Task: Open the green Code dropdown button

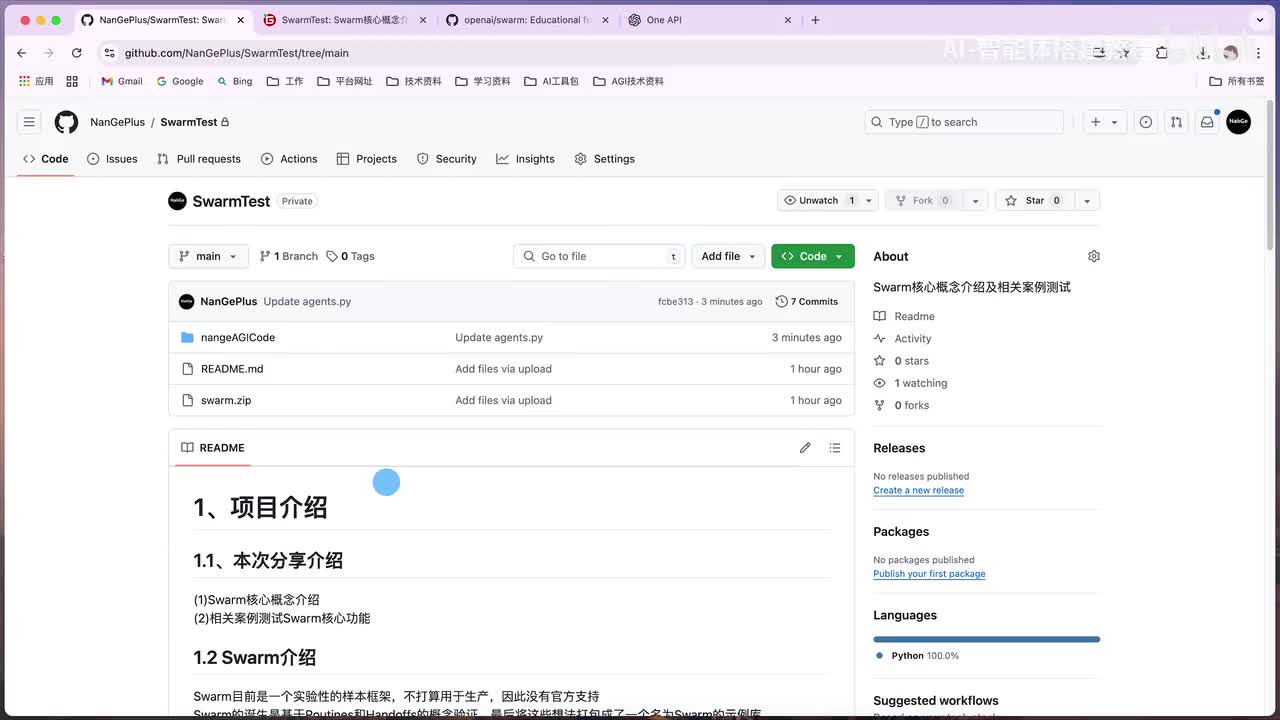Action: click(x=812, y=257)
